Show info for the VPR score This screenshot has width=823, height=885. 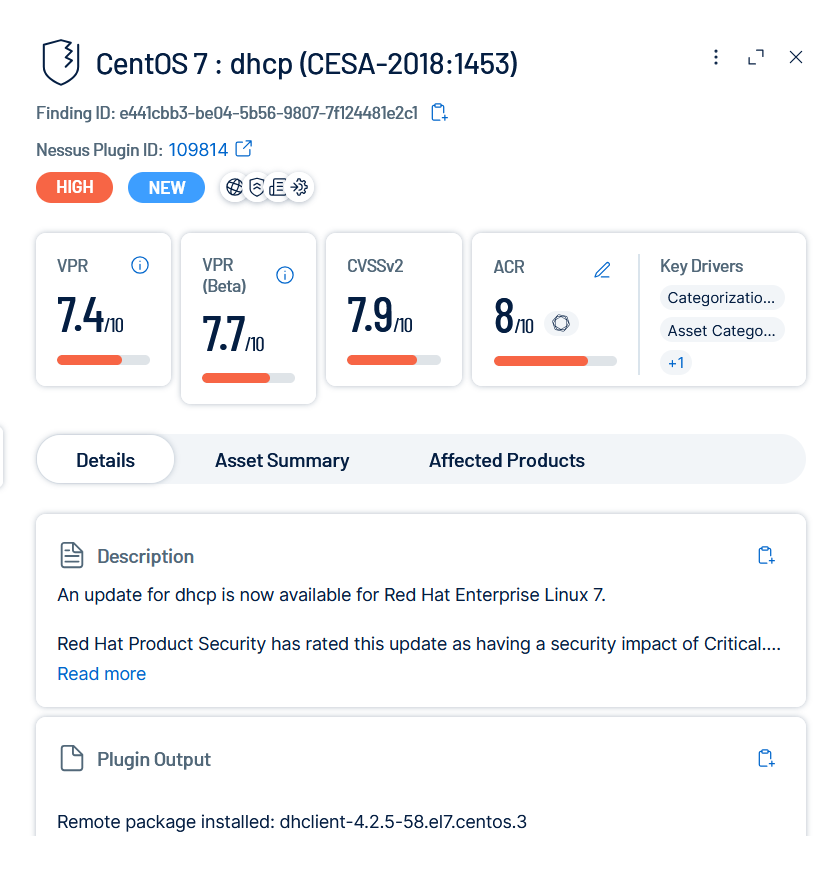140,265
